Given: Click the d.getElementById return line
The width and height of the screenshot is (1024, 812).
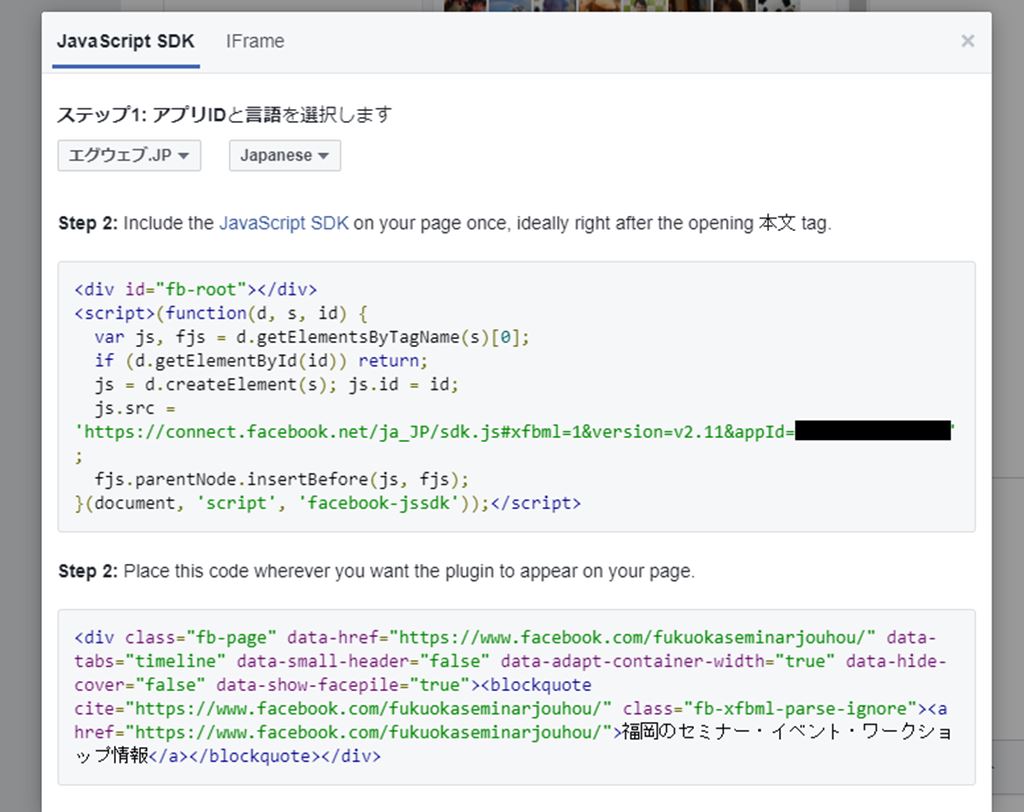Looking at the screenshot, I should [x=261, y=361].
